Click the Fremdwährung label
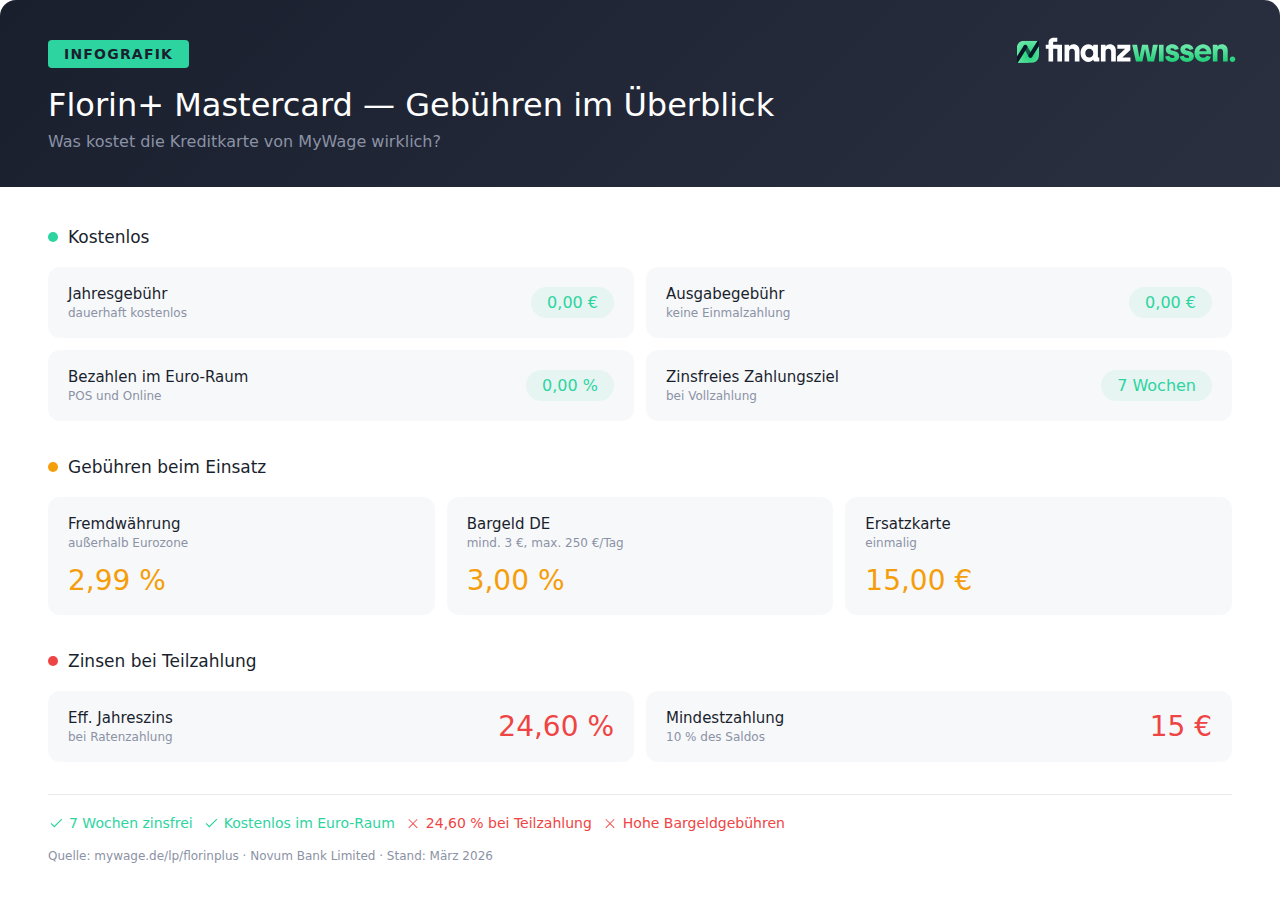The image size is (1280, 911). [124, 524]
